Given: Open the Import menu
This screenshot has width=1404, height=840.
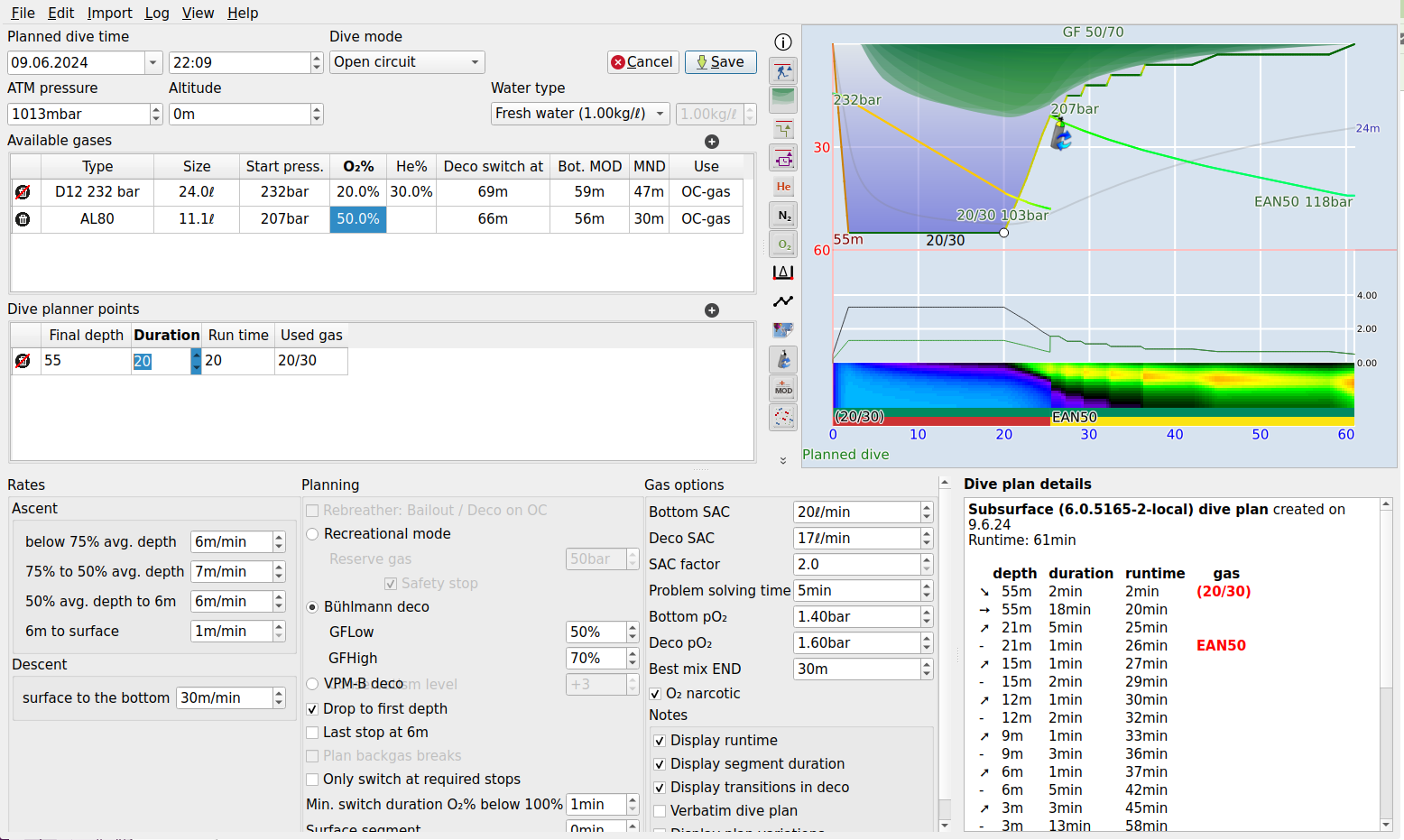Looking at the screenshot, I should click(109, 13).
